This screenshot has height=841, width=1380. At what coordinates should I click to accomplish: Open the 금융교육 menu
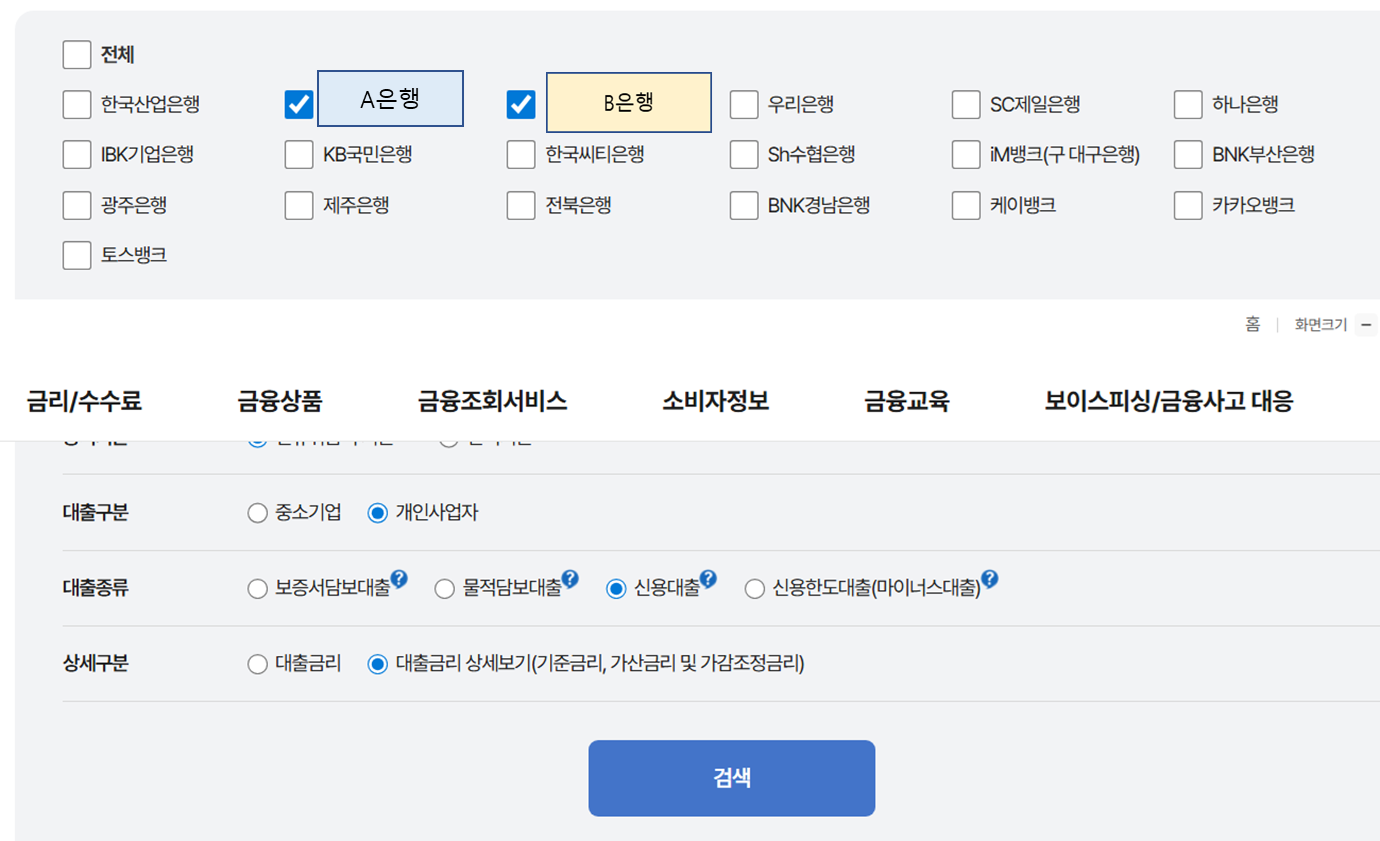(907, 402)
